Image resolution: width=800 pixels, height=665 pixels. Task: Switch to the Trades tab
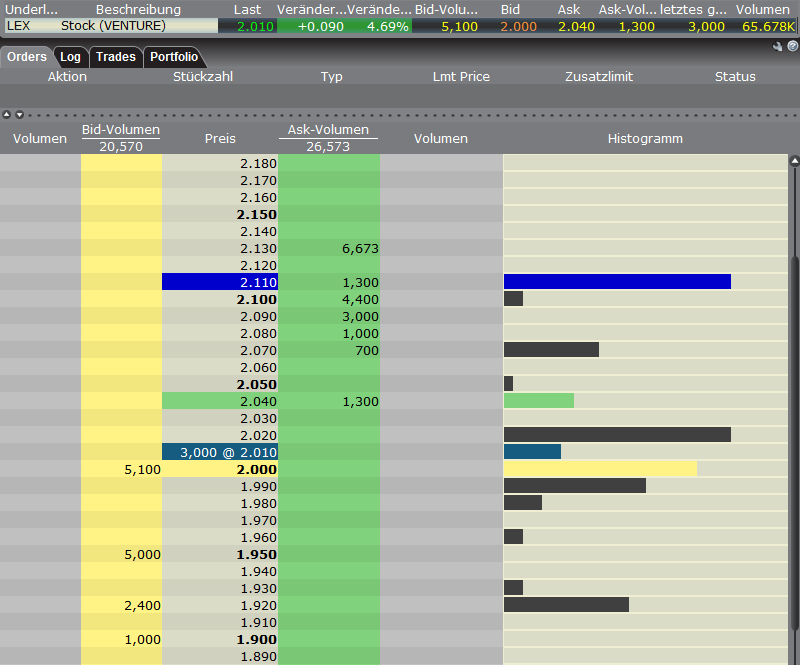click(116, 57)
